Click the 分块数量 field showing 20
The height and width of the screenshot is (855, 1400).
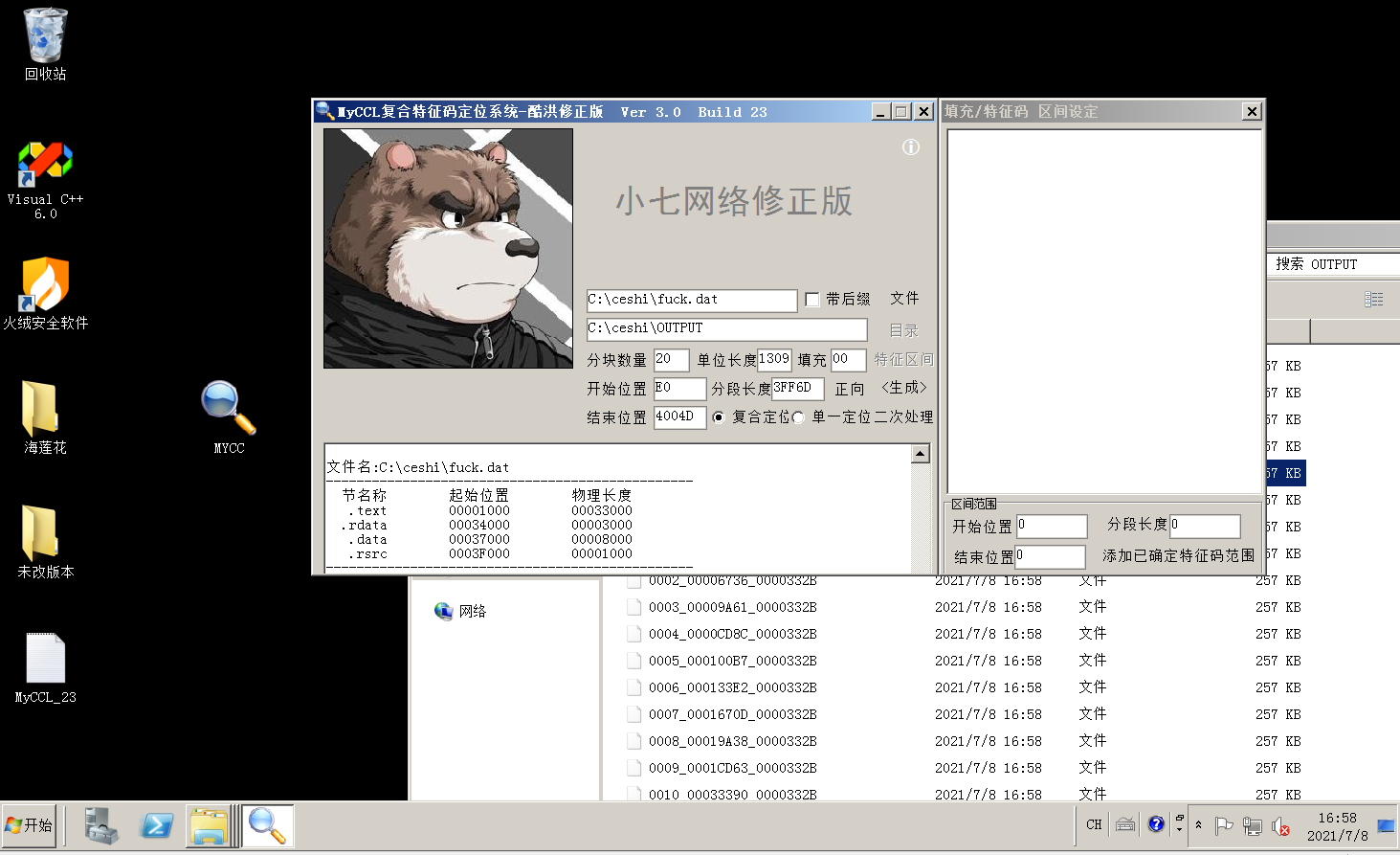(x=672, y=359)
